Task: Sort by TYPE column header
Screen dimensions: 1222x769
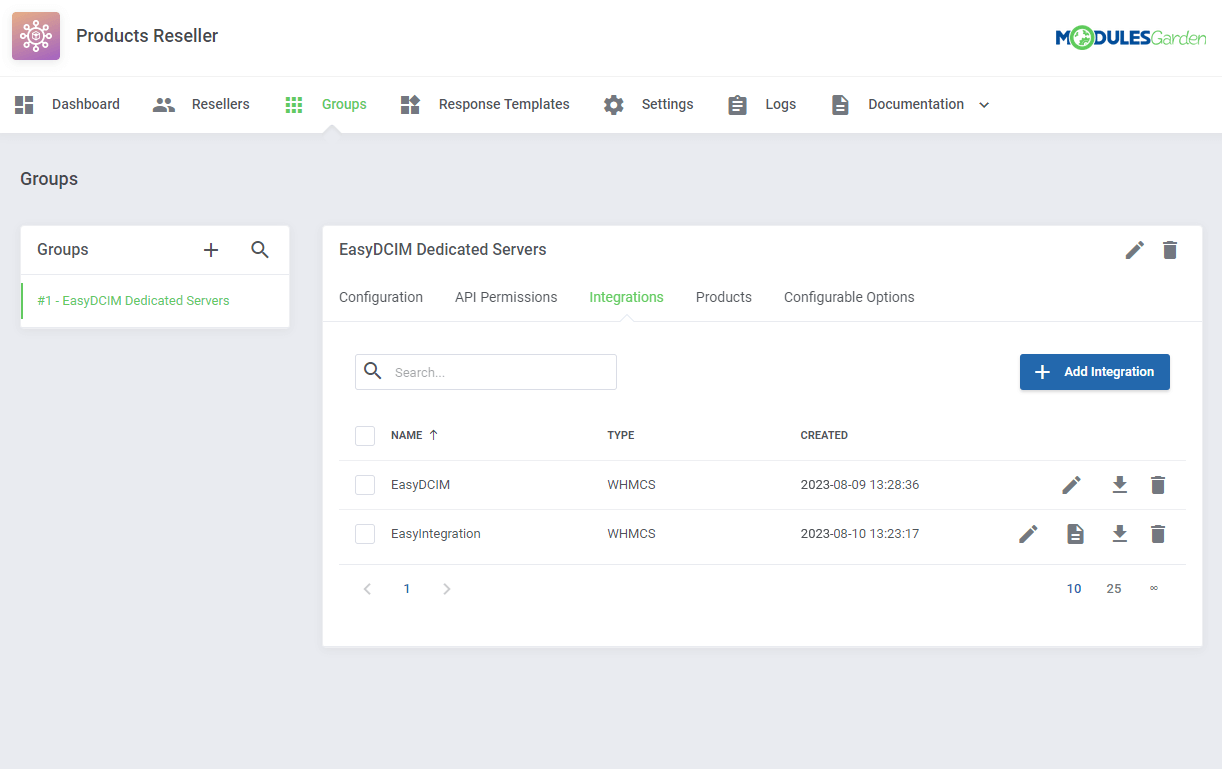Action: click(x=621, y=436)
